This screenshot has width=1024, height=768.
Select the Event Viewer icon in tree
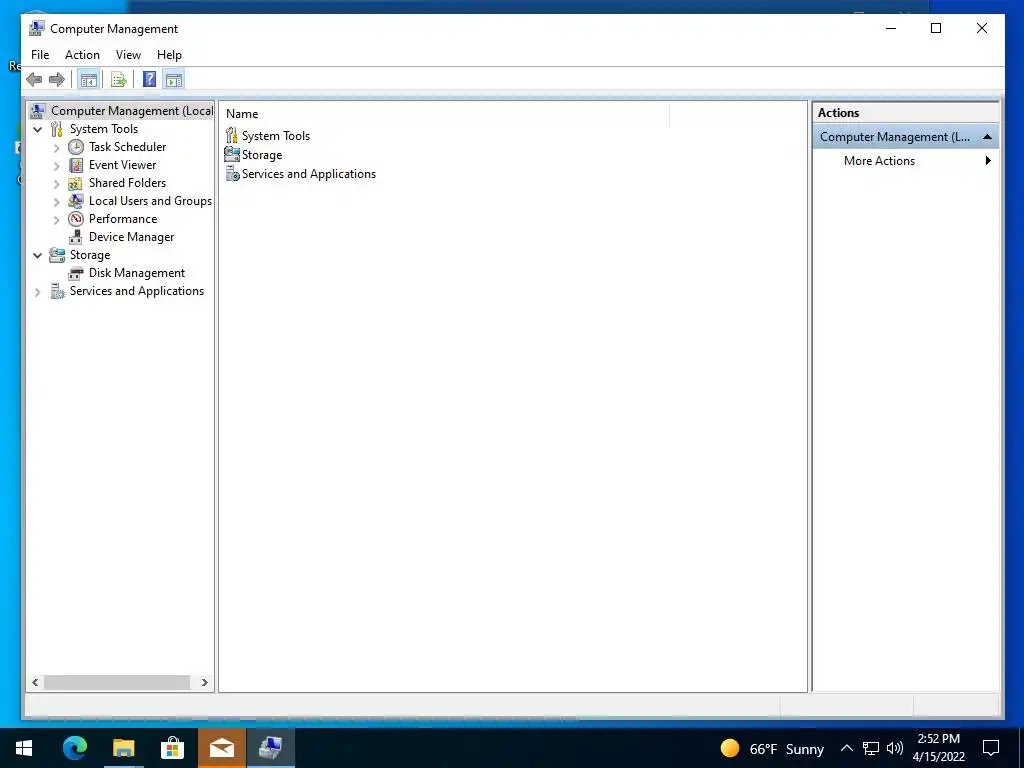pos(76,165)
